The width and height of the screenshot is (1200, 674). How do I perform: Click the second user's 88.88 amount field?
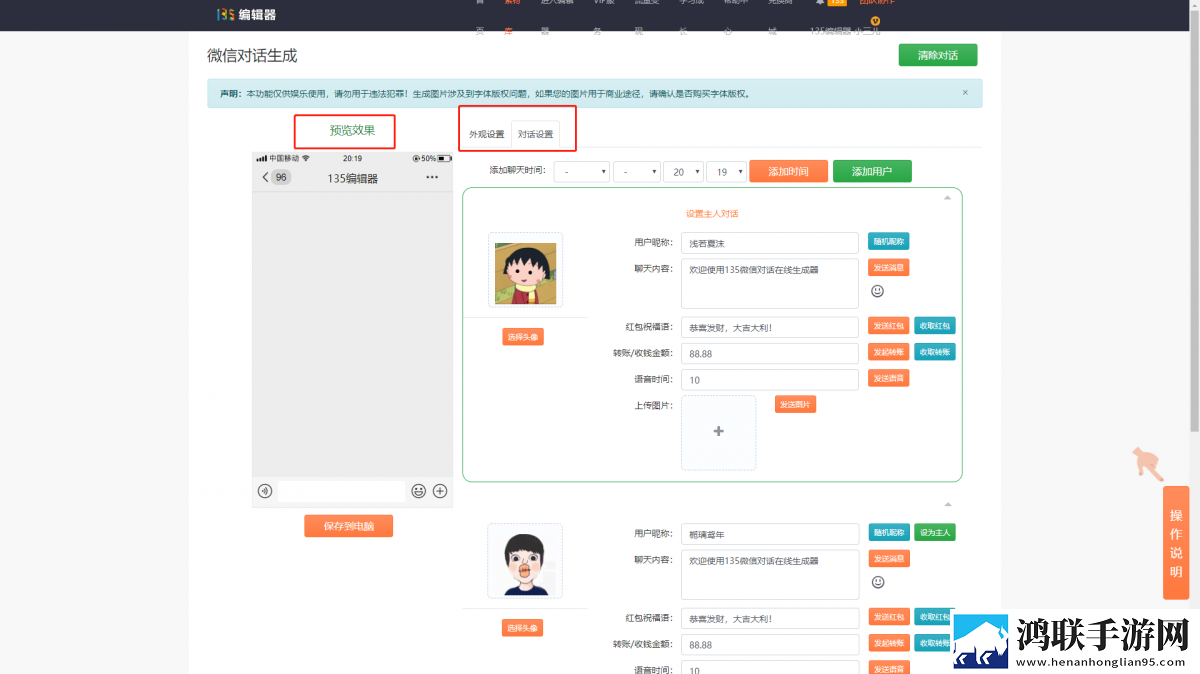pos(769,645)
